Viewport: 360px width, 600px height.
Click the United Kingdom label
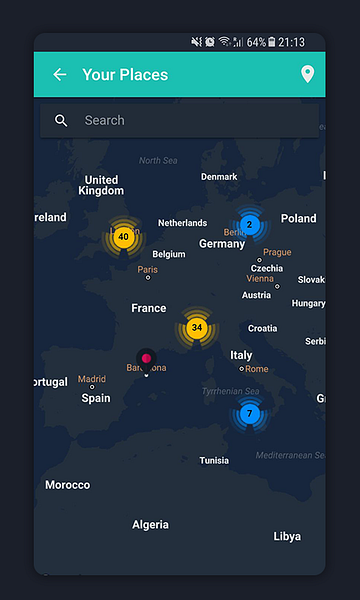point(101,185)
